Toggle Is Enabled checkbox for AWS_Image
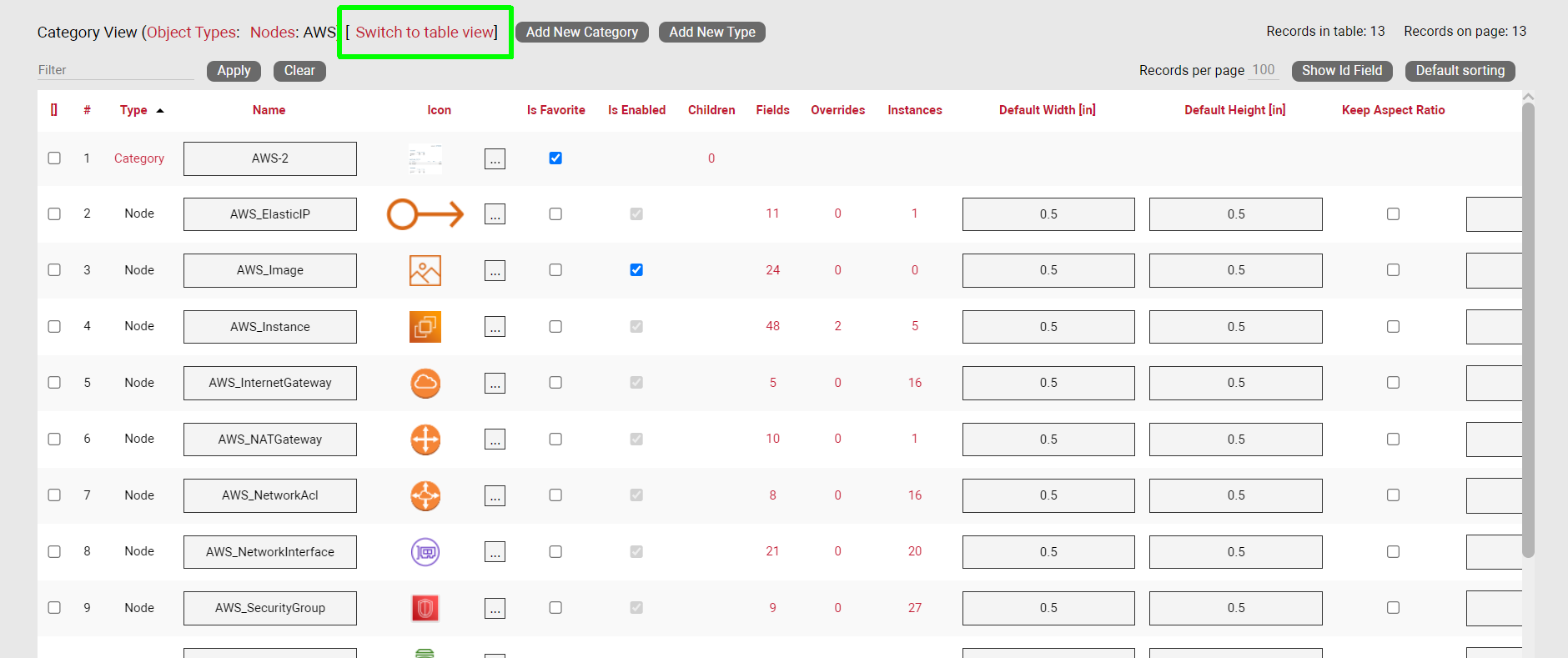This screenshot has width=1568, height=658. pos(636,270)
